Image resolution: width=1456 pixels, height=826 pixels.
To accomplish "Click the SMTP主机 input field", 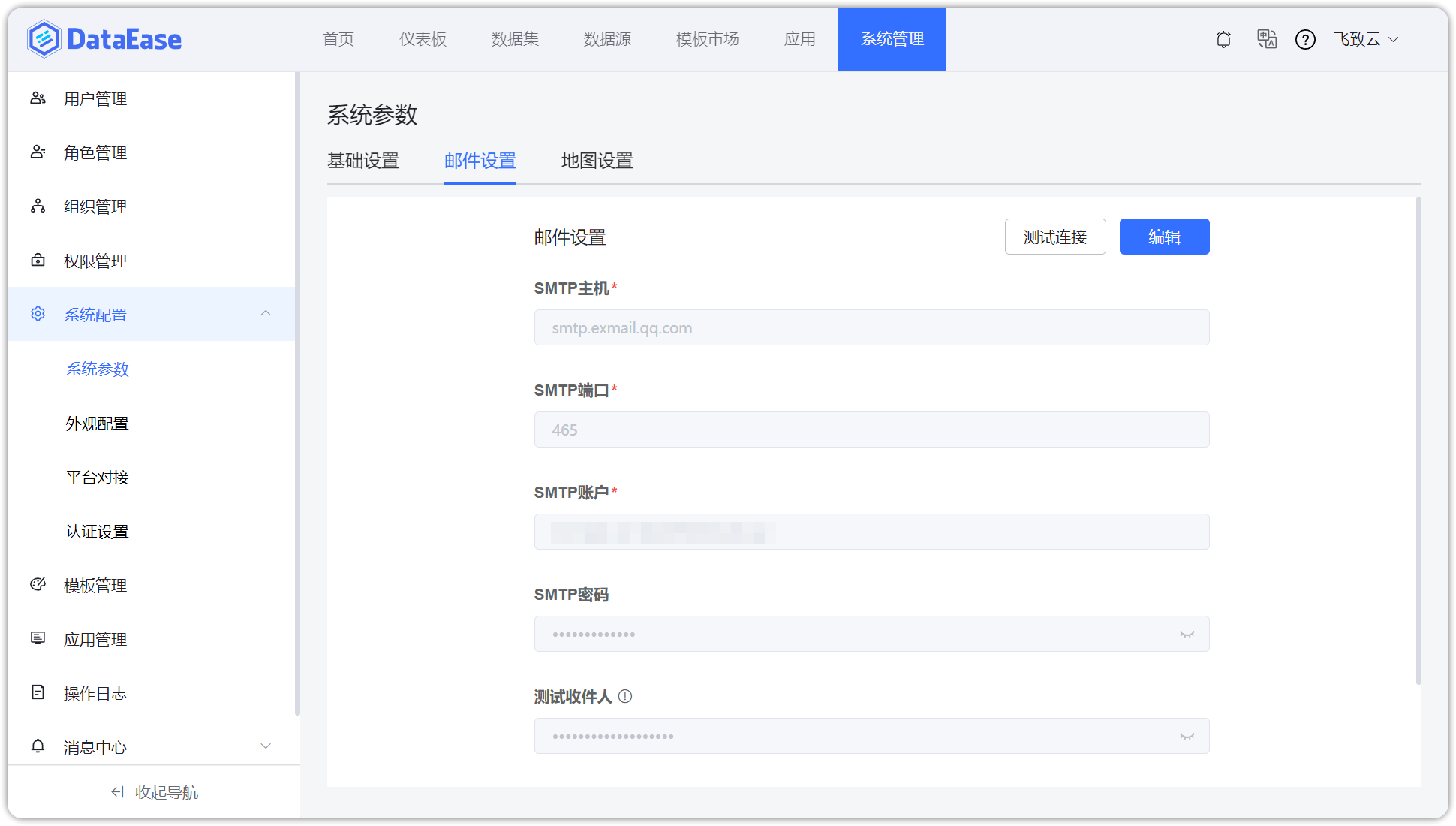I will point(872,327).
